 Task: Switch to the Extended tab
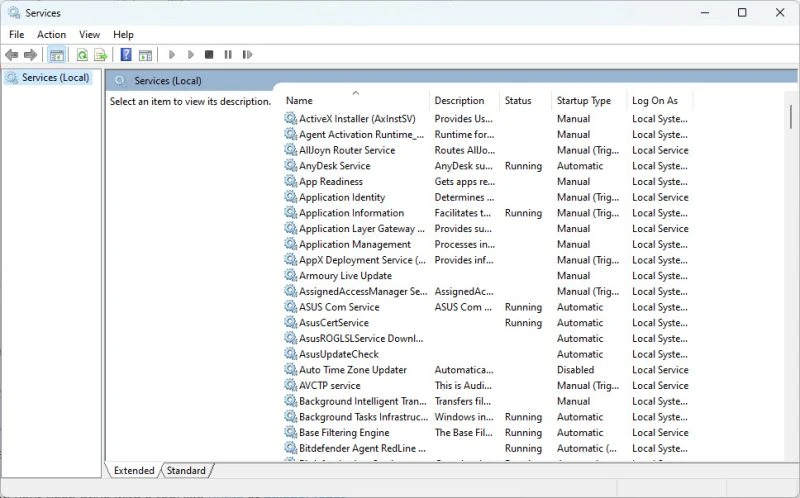134,470
